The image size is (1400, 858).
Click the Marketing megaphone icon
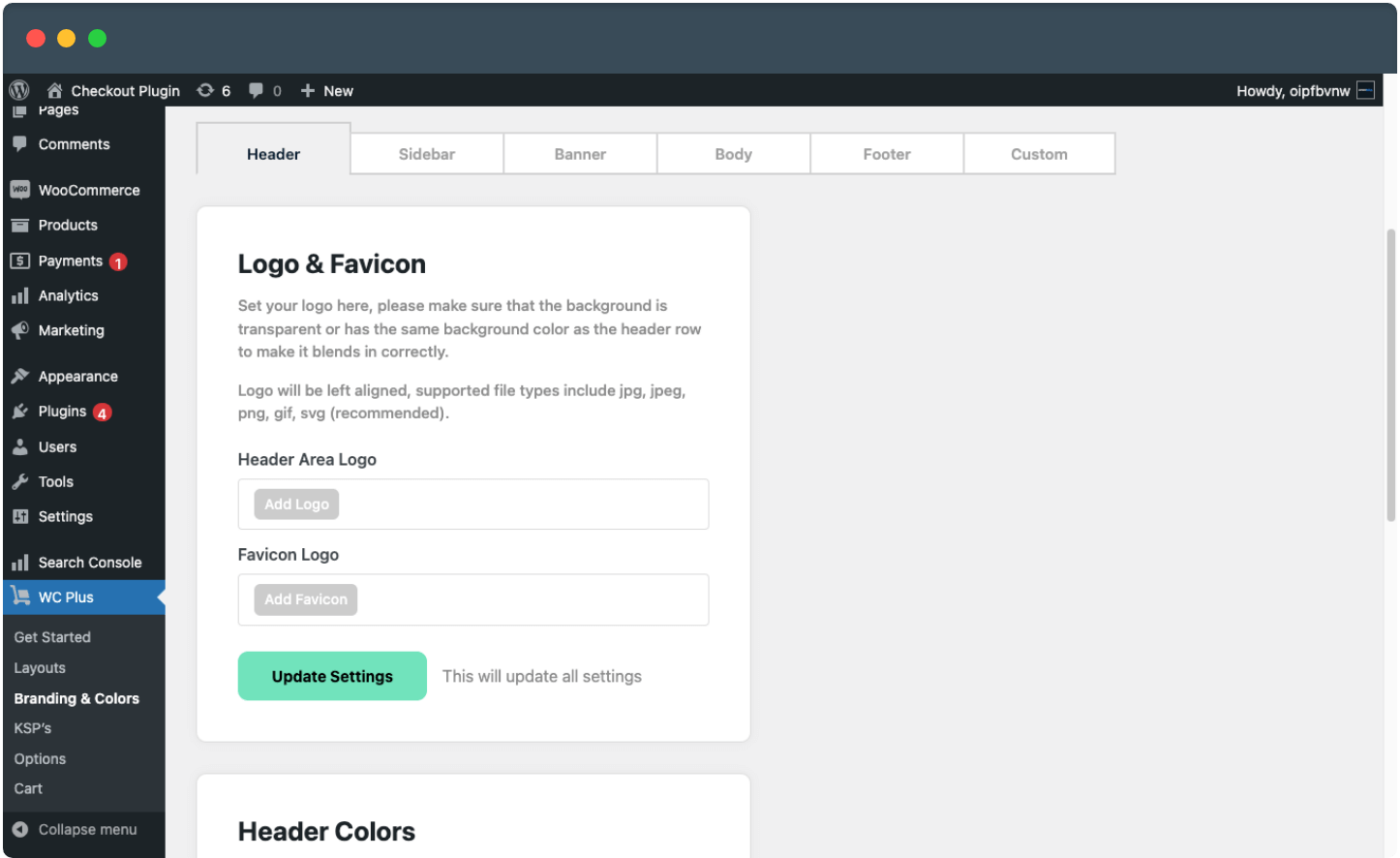(x=19, y=330)
